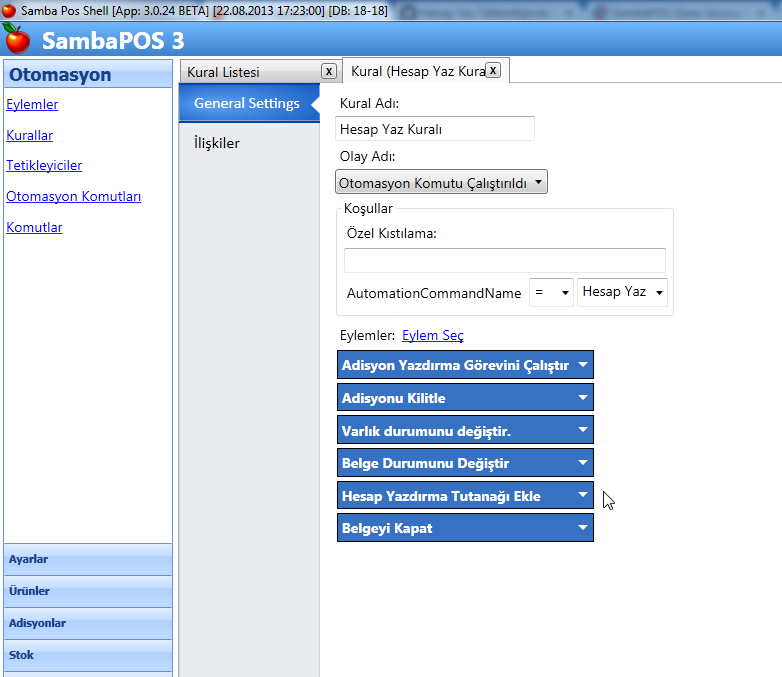Image resolution: width=782 pixels, height=677 pixels.
Task: Expand the Adisyonu Kilitle action
Action: 583,398
